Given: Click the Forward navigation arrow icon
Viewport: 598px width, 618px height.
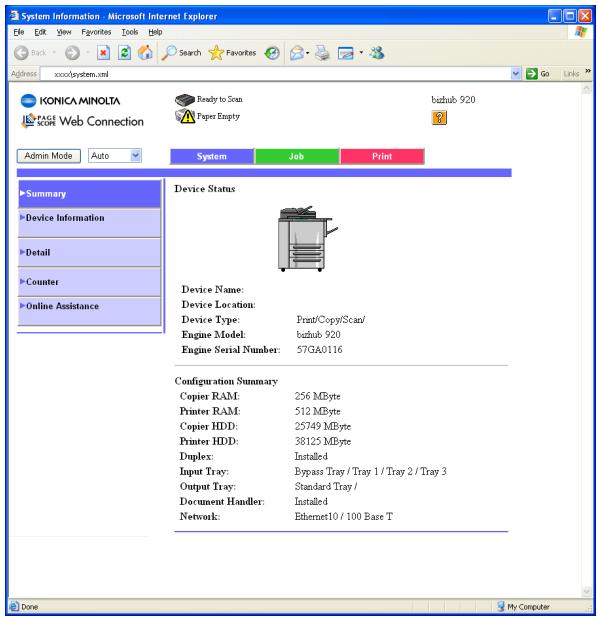Looking at the screenshot, I should coord(72,53).
